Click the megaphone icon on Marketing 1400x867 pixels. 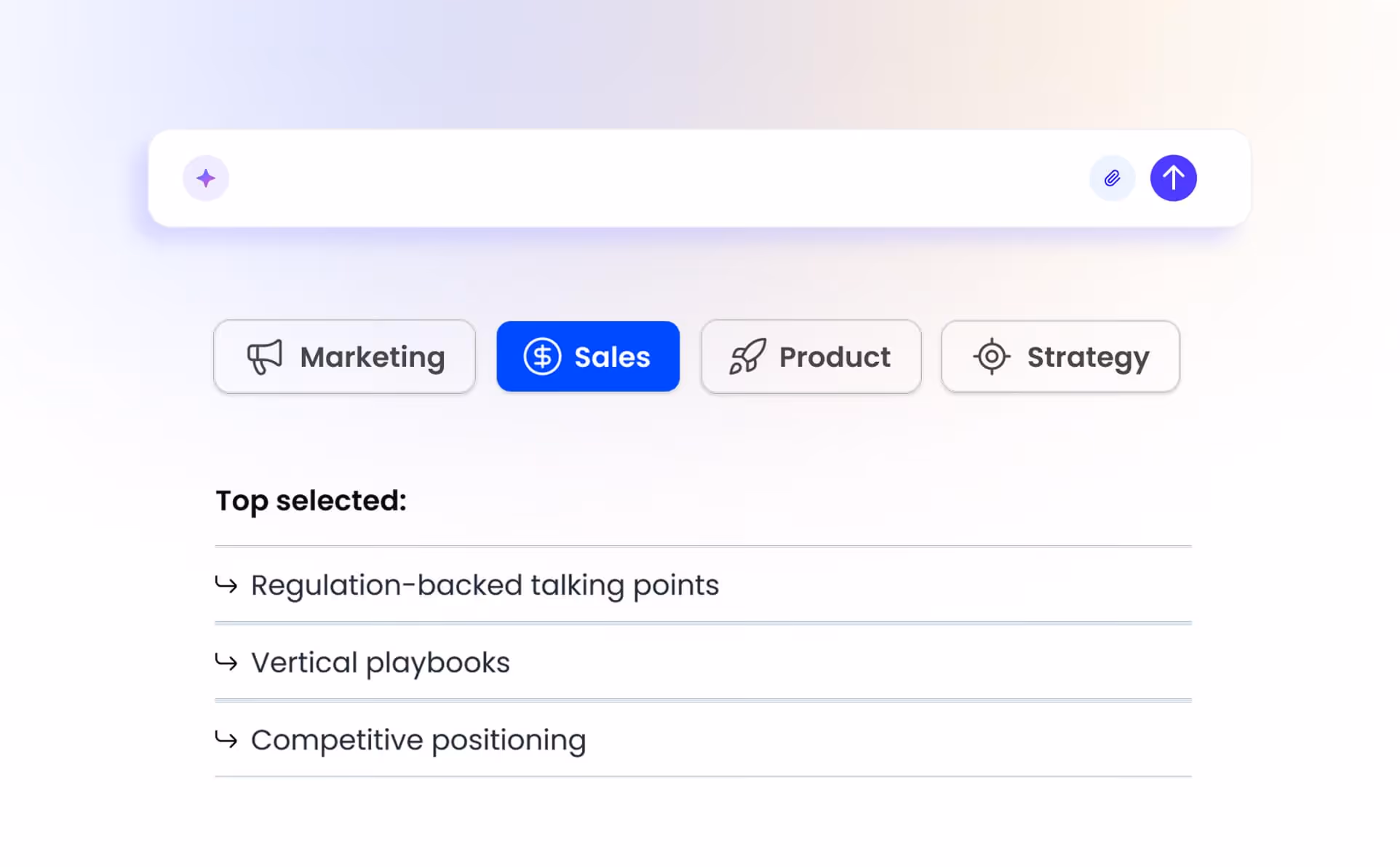(264, 357)
